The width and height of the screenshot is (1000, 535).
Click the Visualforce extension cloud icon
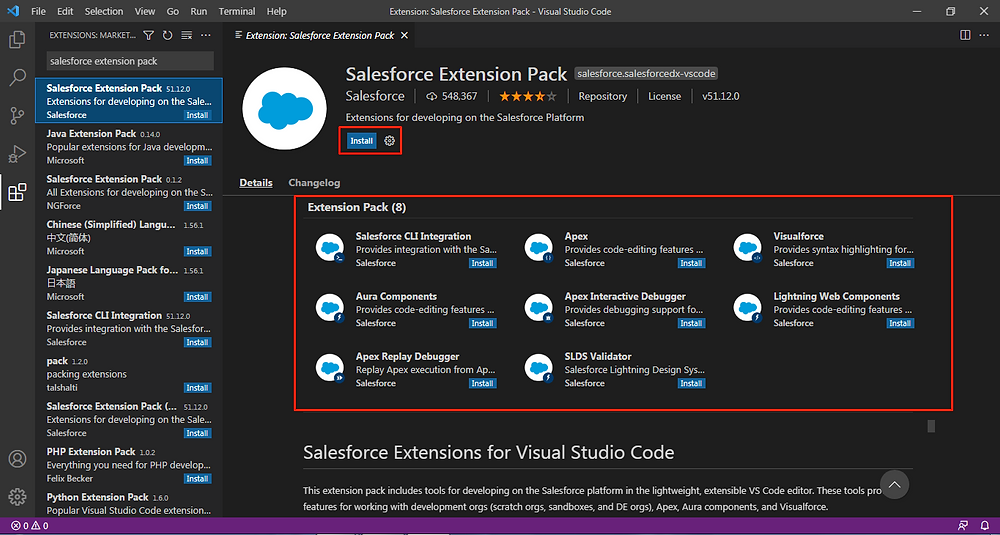(747, 248)
